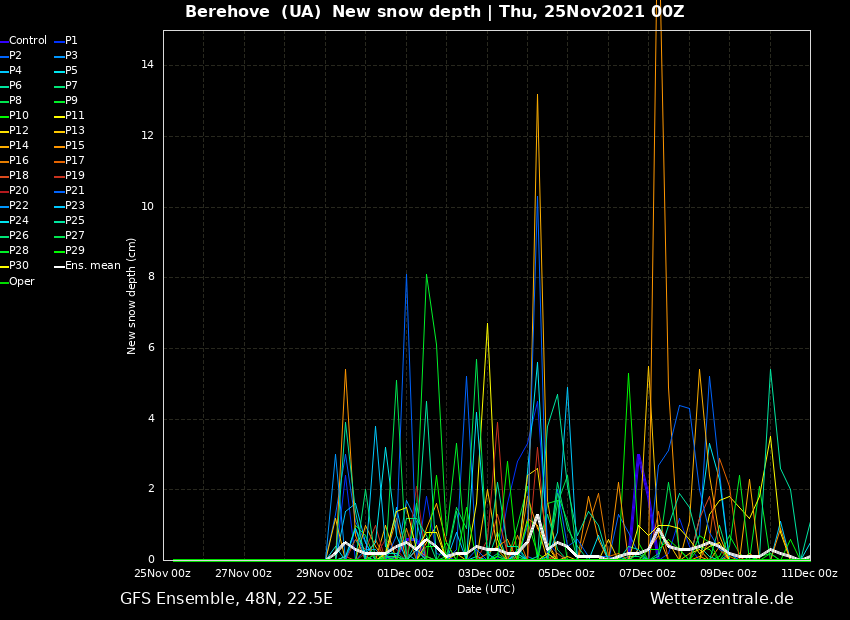Select the 11Dec 00z date tick

(x=808, y=574)
